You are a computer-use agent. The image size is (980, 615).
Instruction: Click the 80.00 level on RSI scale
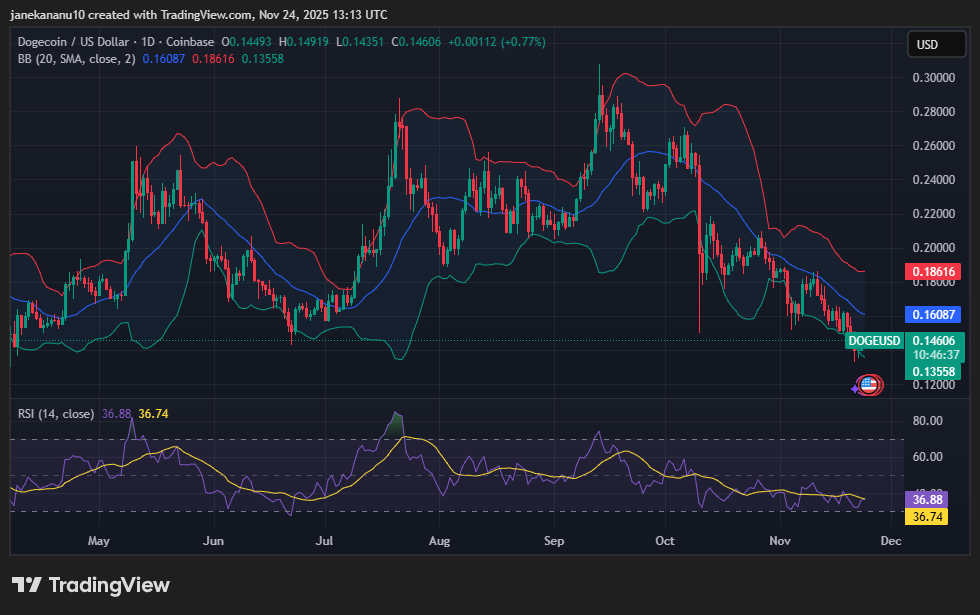pos(928,421)
